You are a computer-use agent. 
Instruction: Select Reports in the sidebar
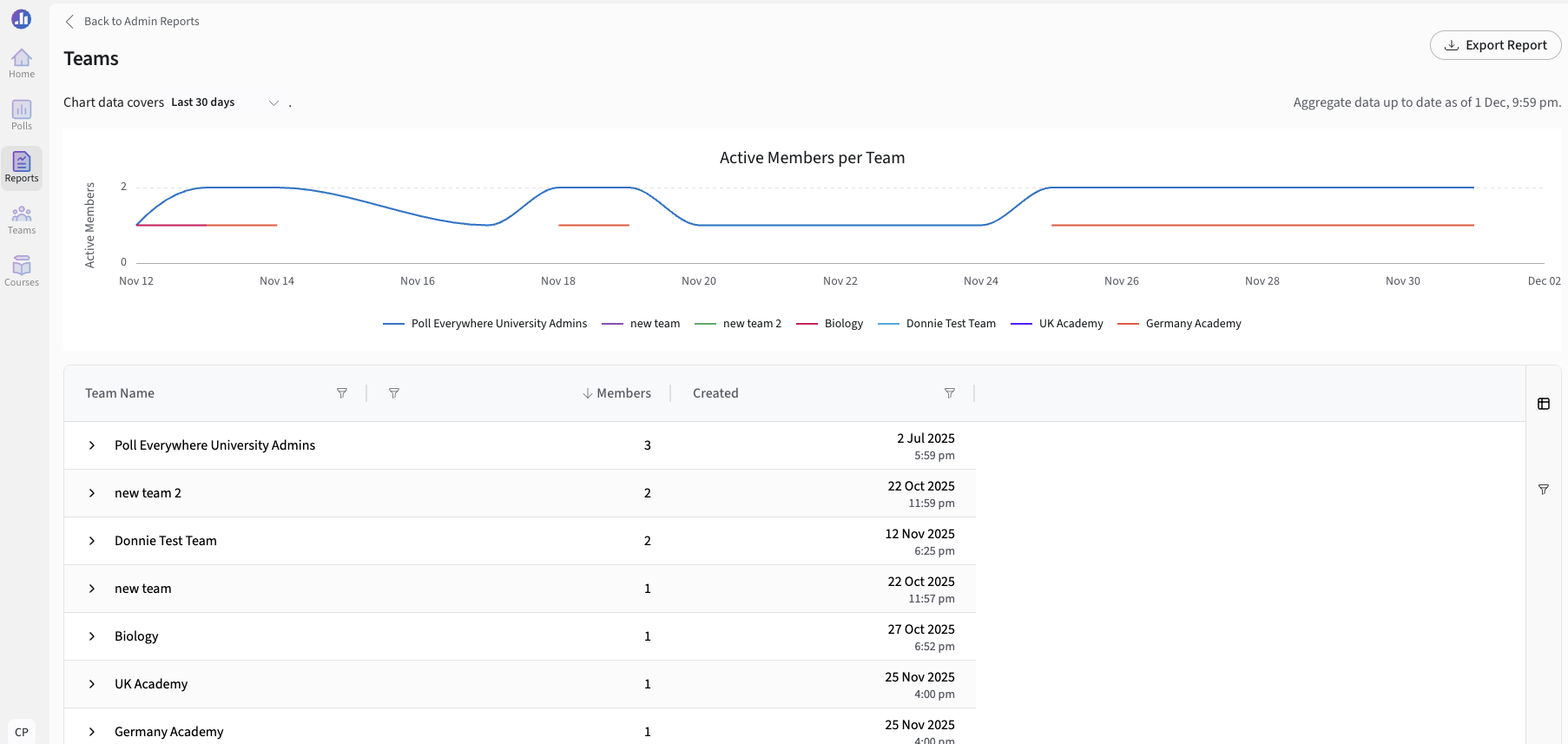click(22, 168)
